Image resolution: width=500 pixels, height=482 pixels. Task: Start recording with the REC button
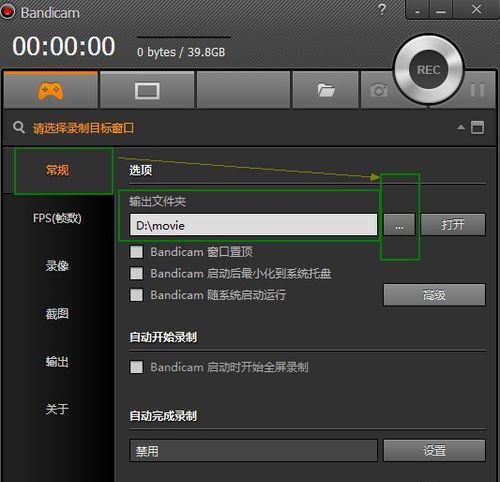pyautogui.click(x=429, y=70)
